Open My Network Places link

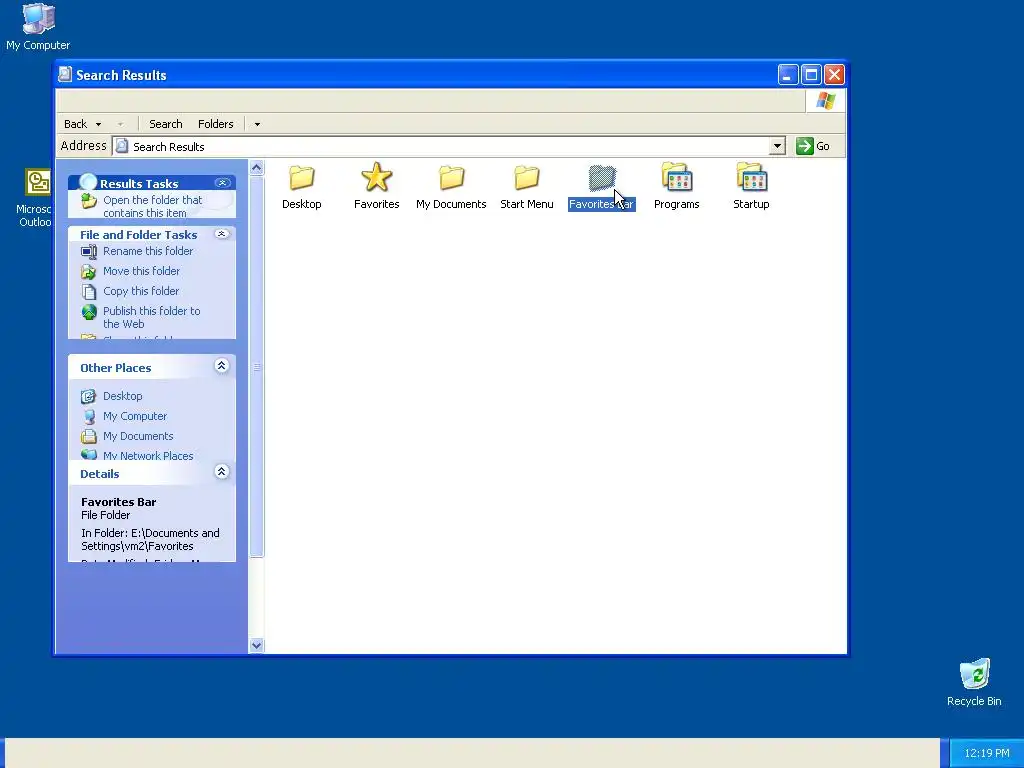pos(148,456)
